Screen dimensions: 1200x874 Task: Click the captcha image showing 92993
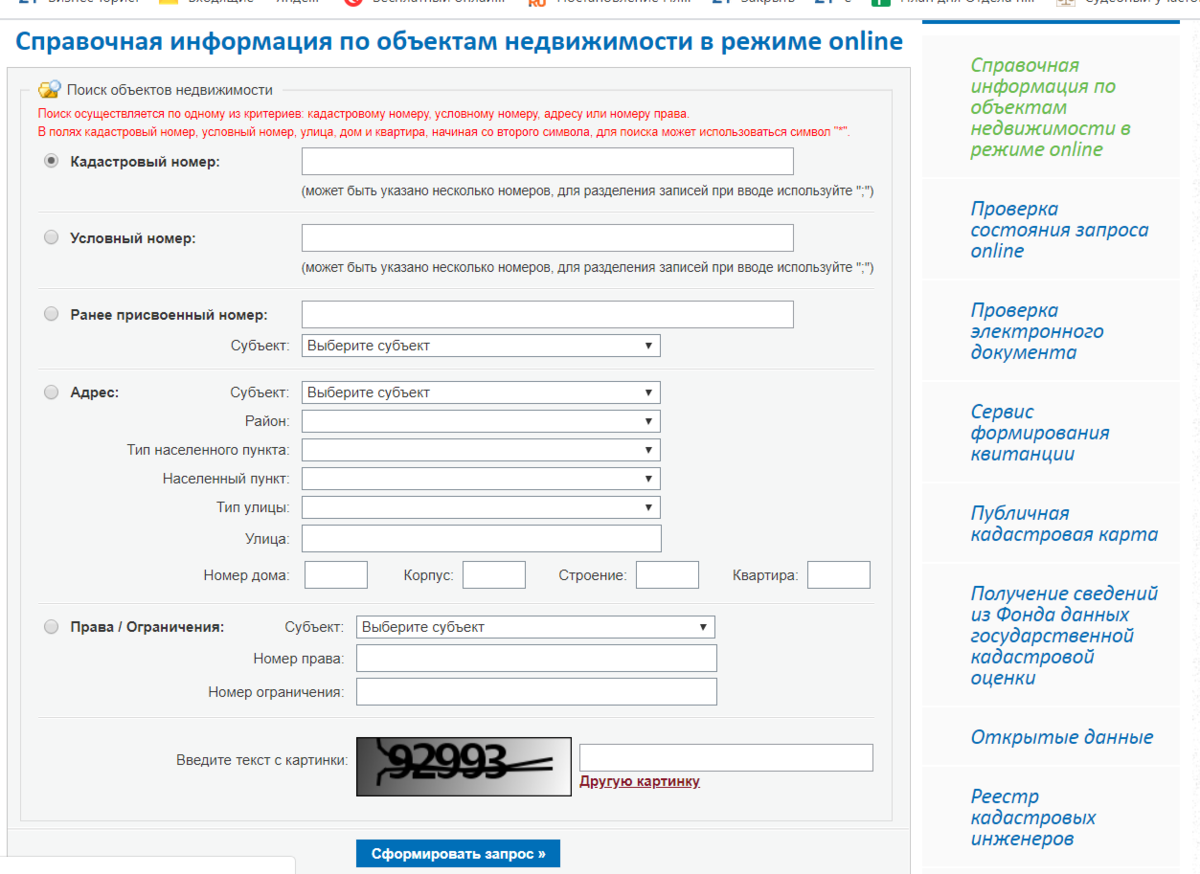click(464, 767)
